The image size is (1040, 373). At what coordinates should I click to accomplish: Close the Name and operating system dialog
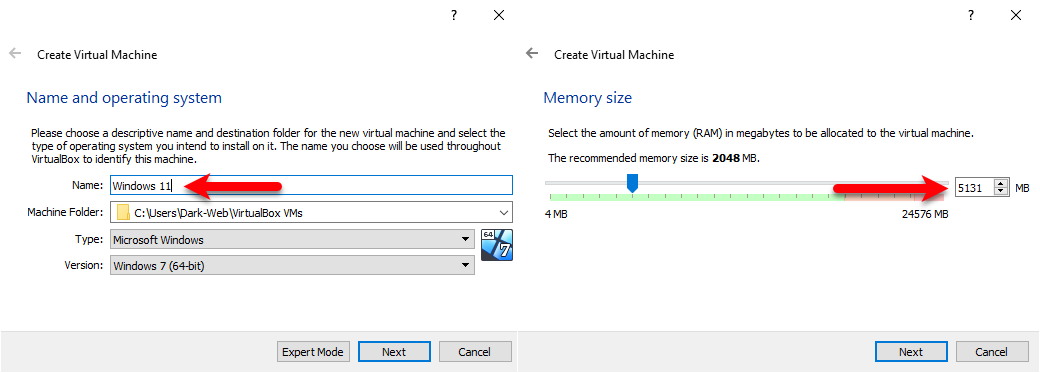[499, 15]
